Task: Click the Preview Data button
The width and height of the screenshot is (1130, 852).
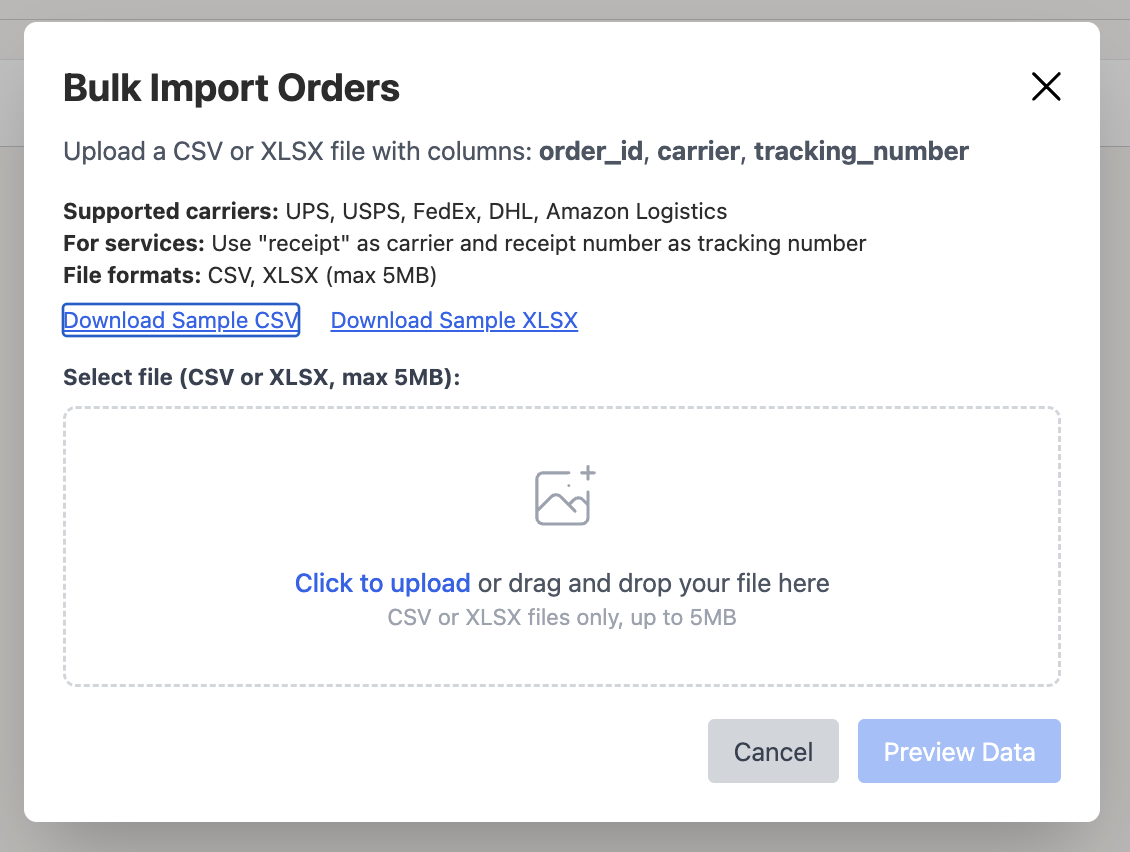Action: tap(958, 751)
